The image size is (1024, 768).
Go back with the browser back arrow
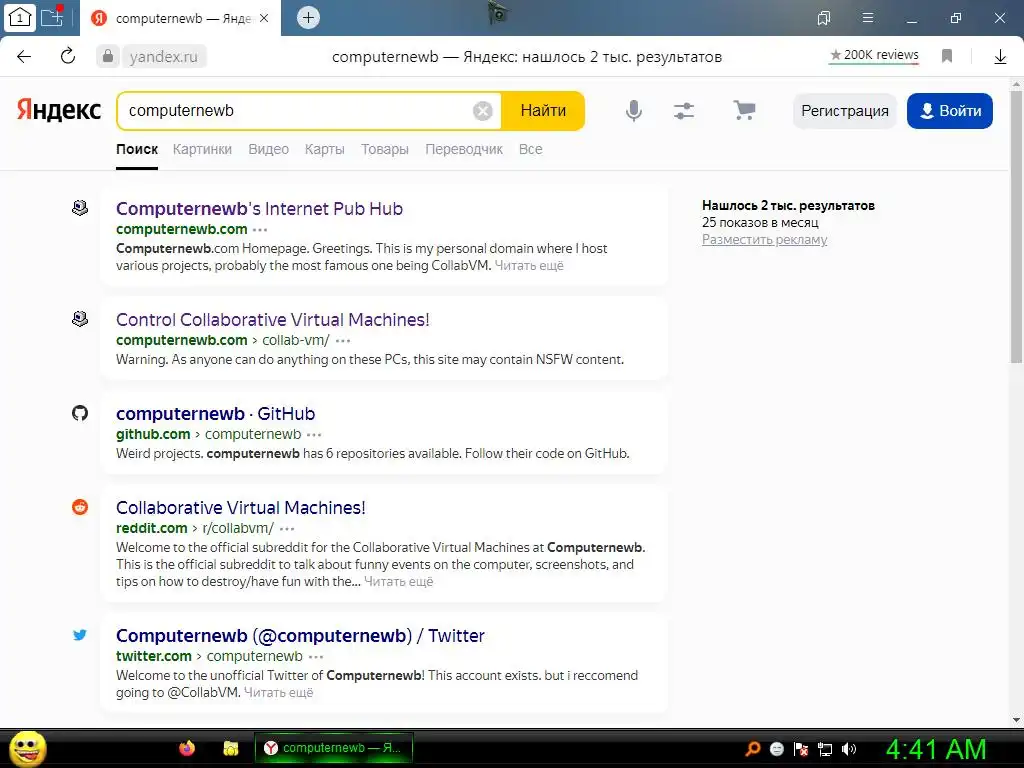[x=24, y=56]
